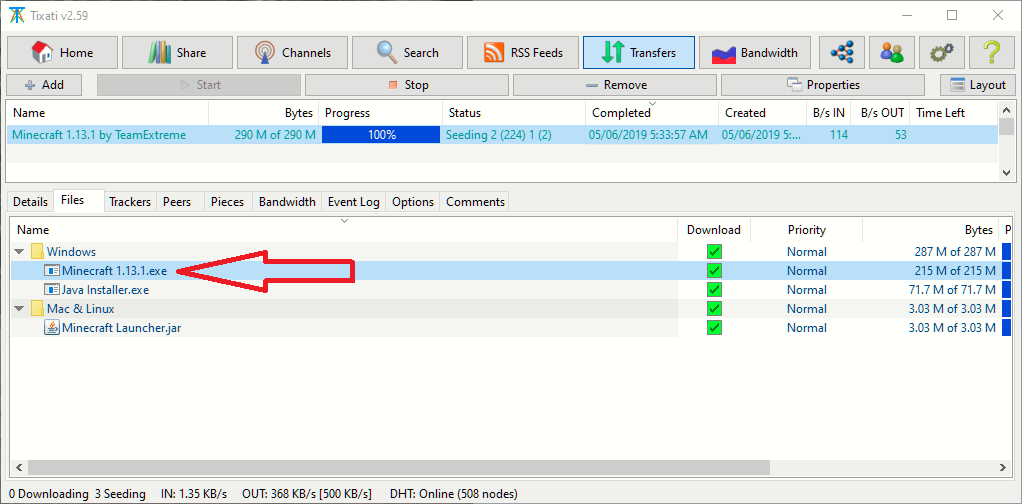1022x504 pixels.
Task: Click the 100% progress bar of the transfer
Action: pos(381,135)
